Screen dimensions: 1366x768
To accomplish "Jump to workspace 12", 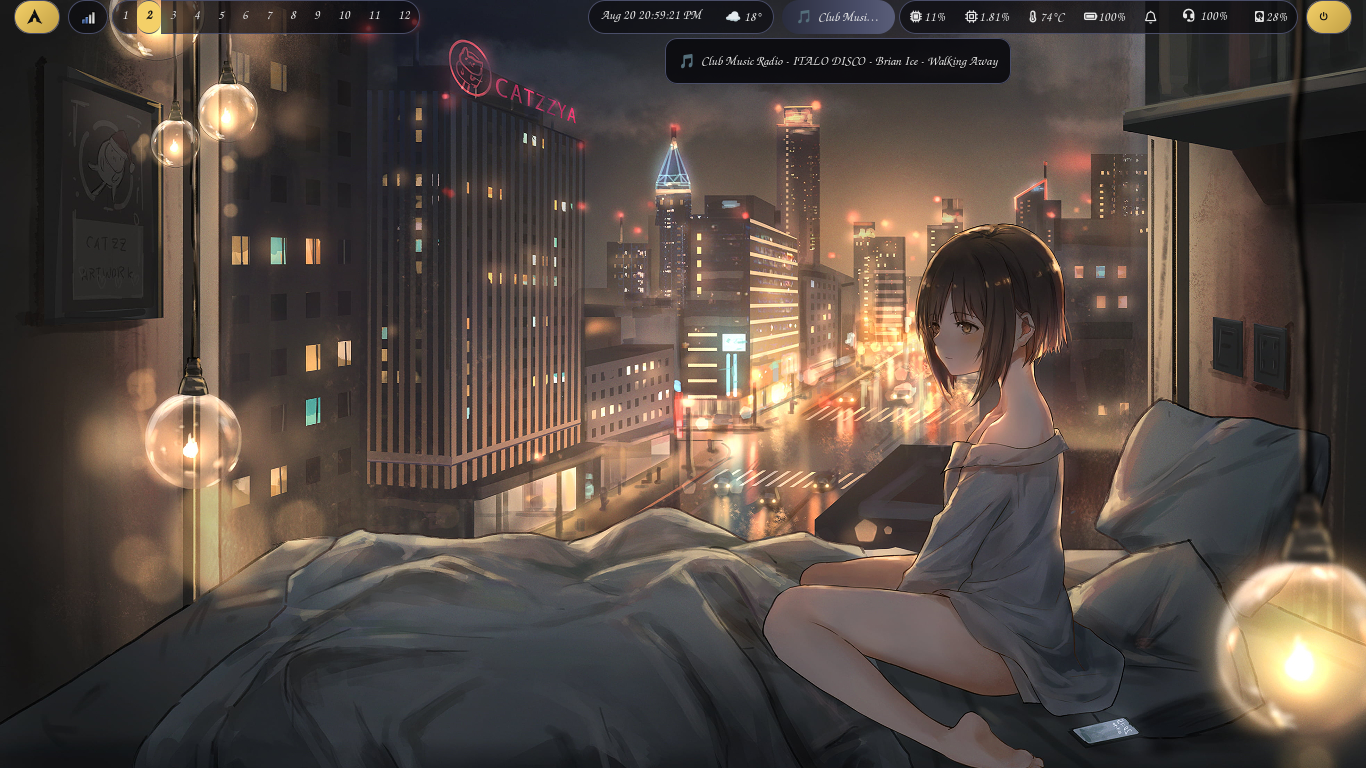I will pyautogui.click(x=404, y=16).
